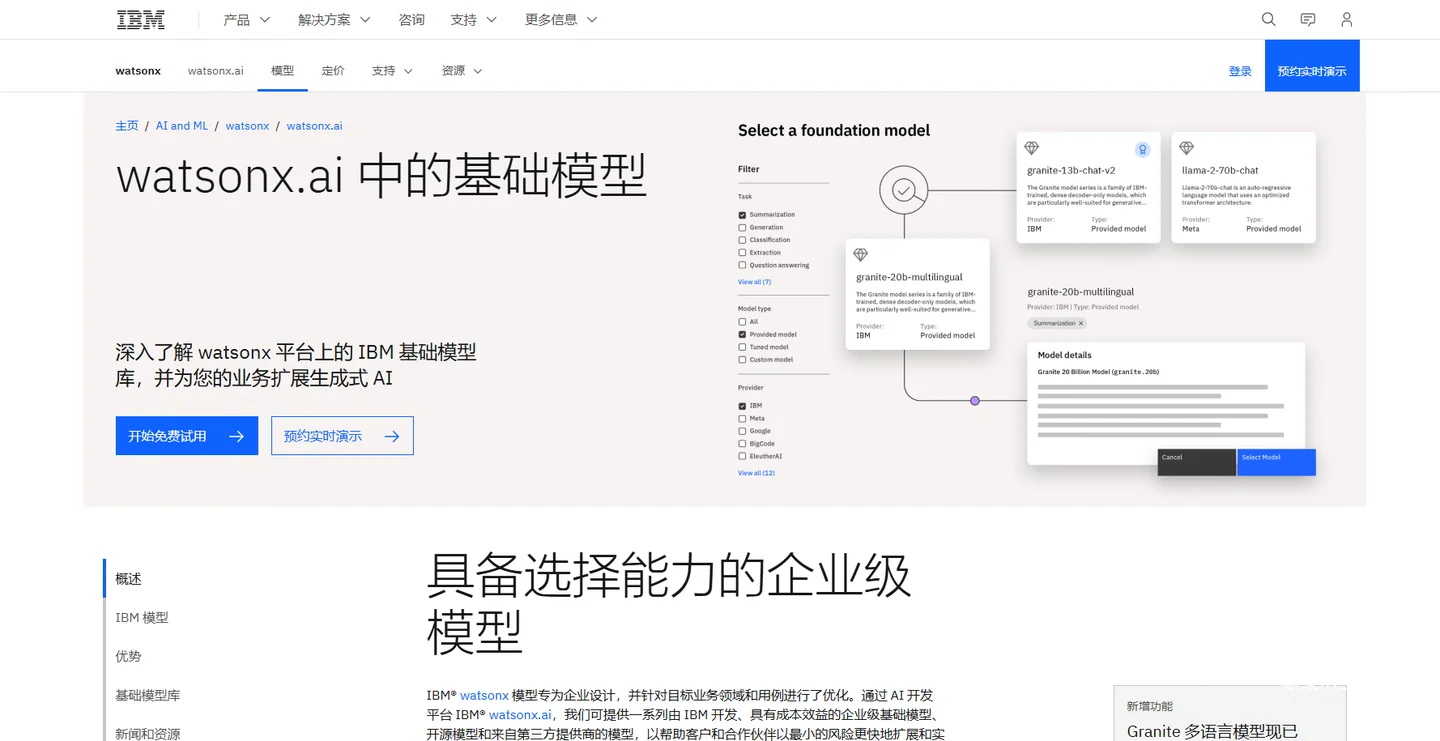The image size is (1440, 741).
Task: Select IBM 模型 in side navigation
Action: coord(142,618)
